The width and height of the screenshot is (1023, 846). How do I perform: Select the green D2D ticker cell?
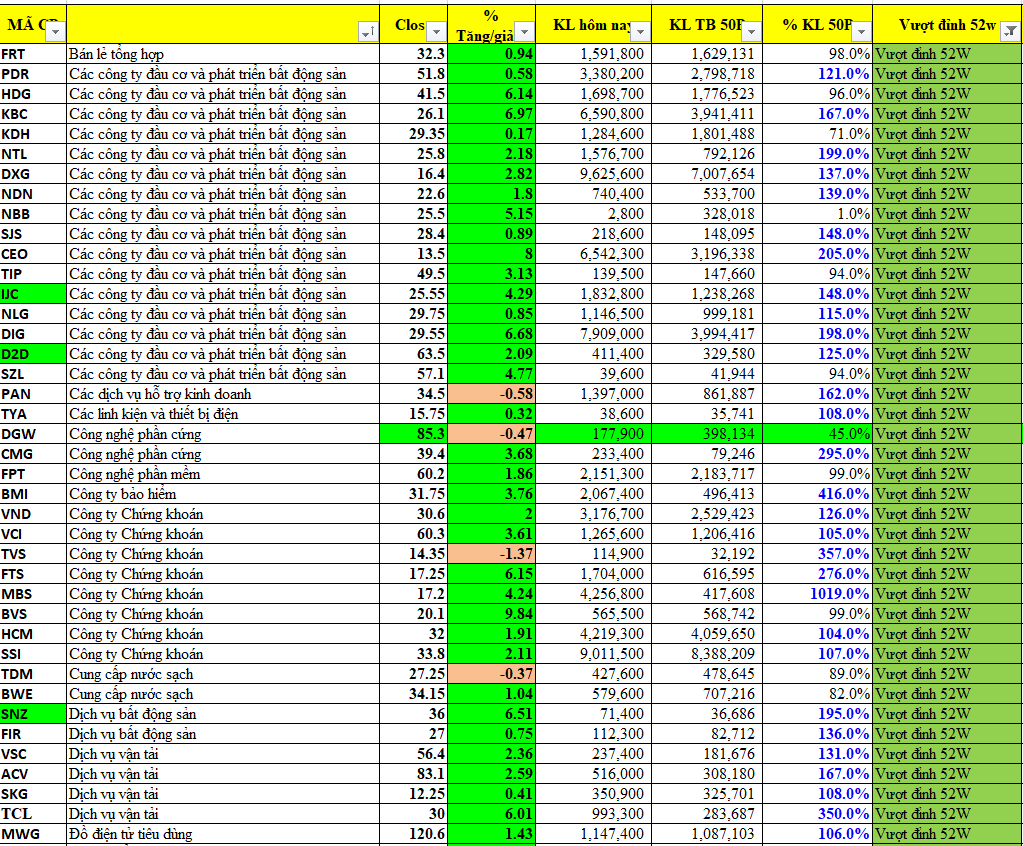pos(33,354)
